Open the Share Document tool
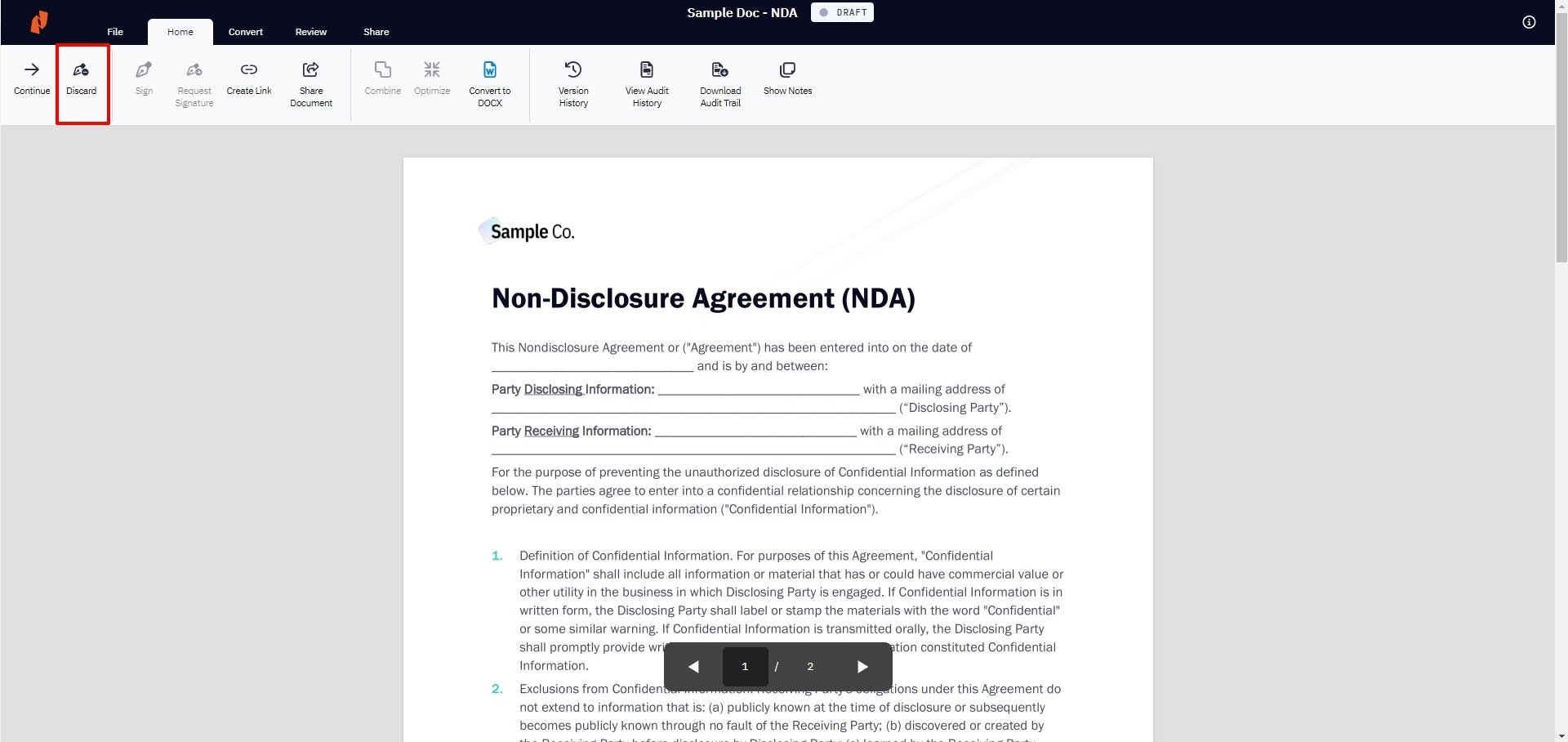Viewport: 1568px width, 742px height. tap(310, 82)
